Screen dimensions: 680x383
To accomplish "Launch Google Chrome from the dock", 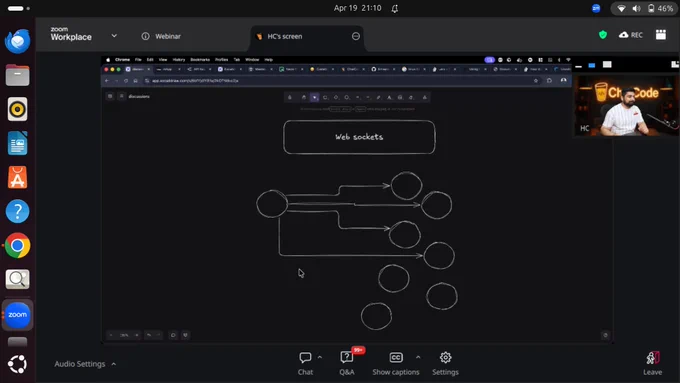I will (17, 246).
